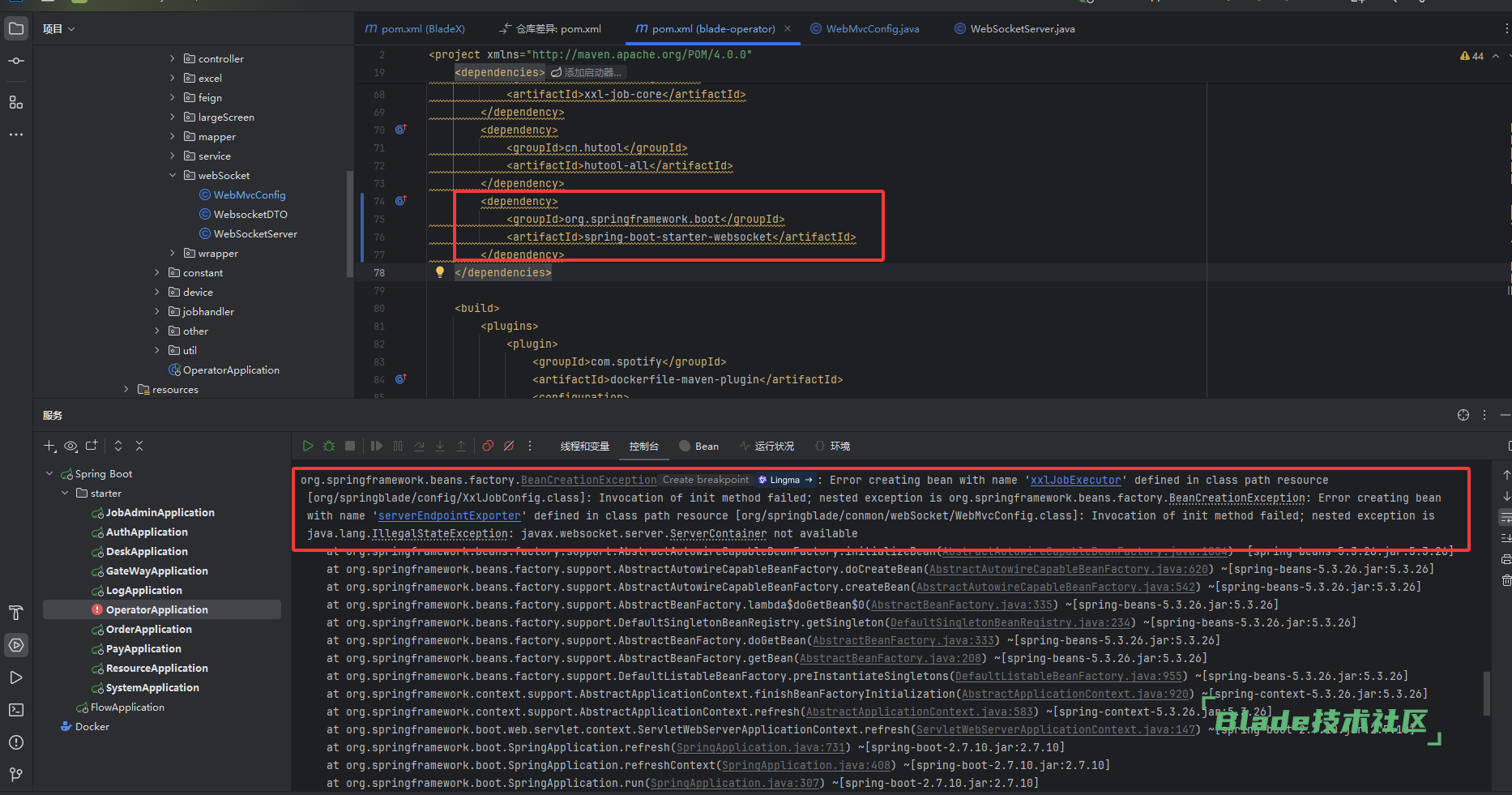Toggle the services view eye icon

[x=70, y=446]
